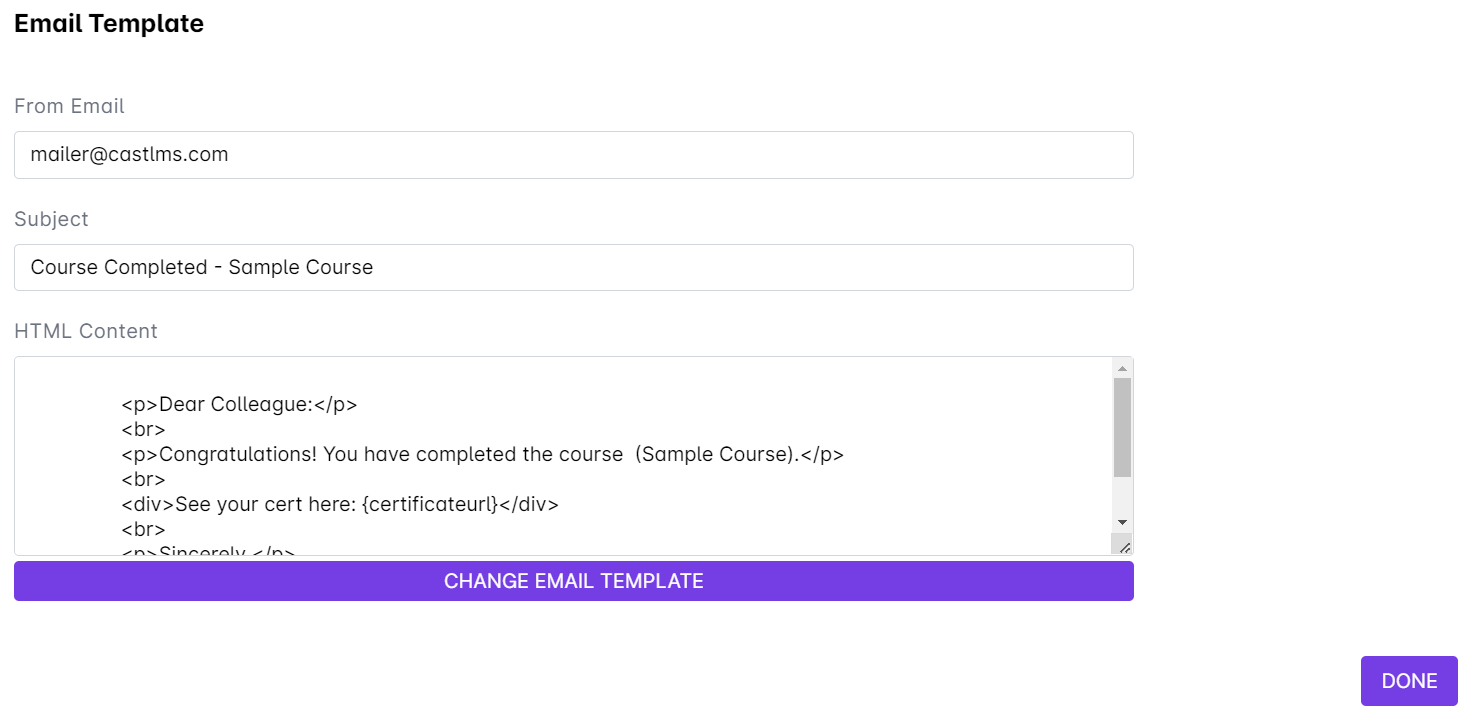1472x716 pixels.
Task: Click the "From Email" label
Action: tap(69, 106)
